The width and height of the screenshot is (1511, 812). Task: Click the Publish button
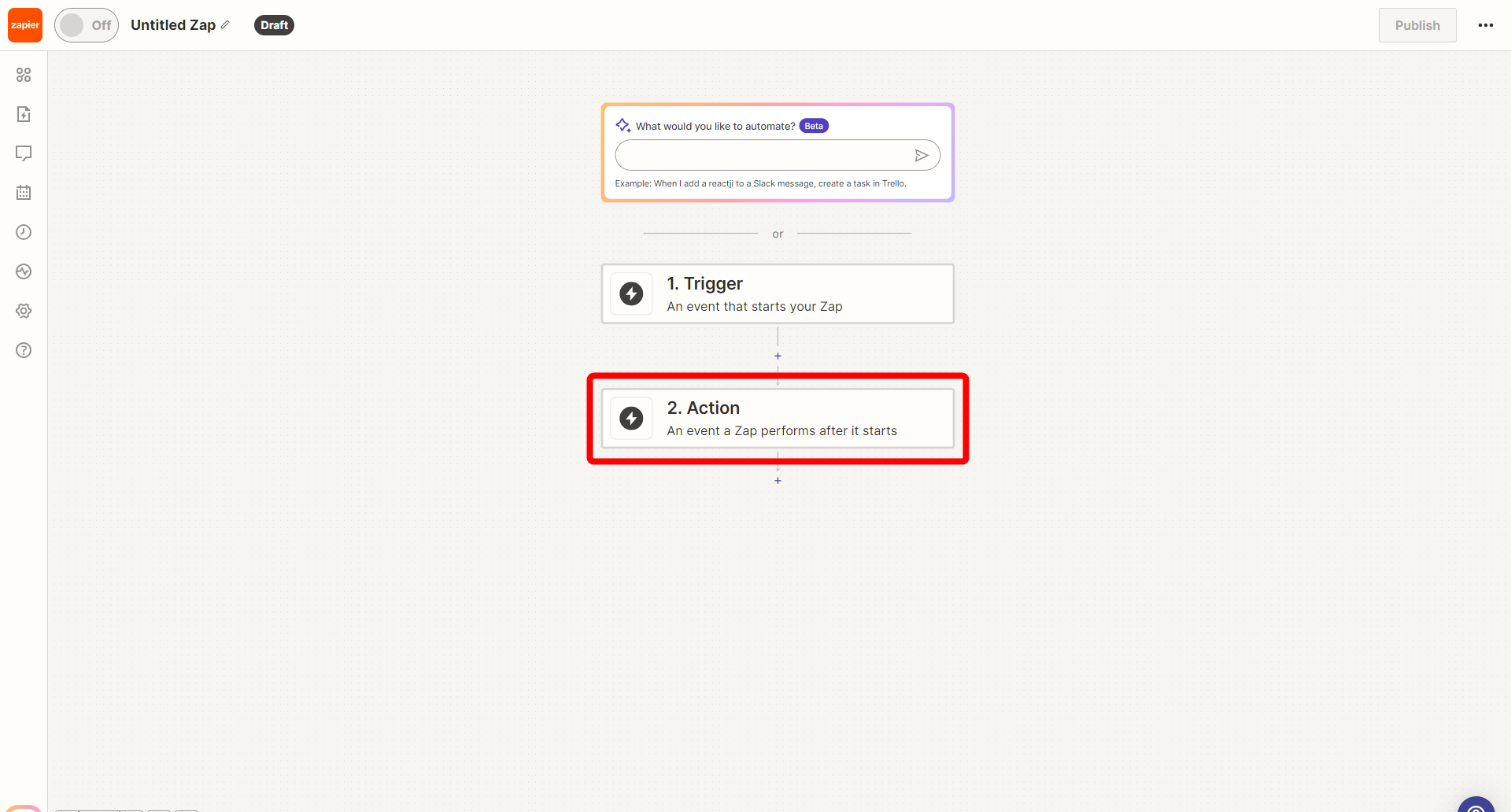(1417, 25)
